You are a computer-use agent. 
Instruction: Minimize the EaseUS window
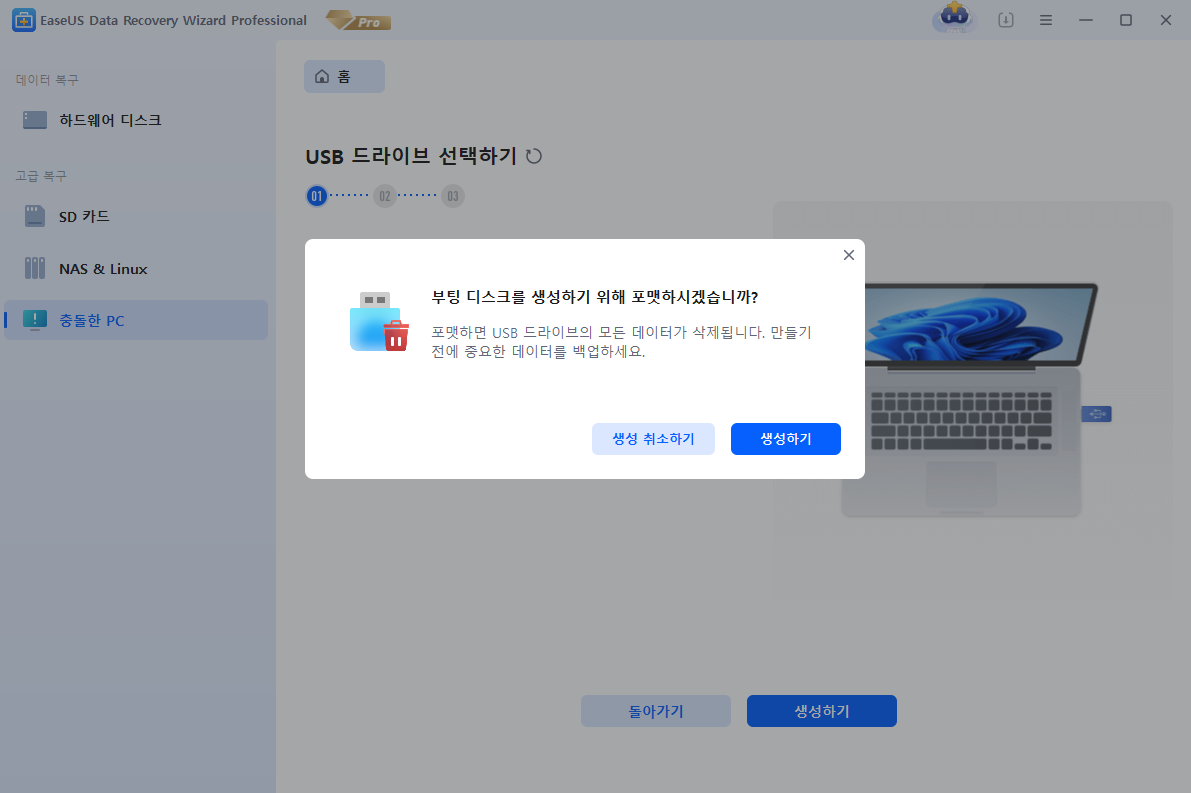pyautogui.click(x=1086, y=21)
